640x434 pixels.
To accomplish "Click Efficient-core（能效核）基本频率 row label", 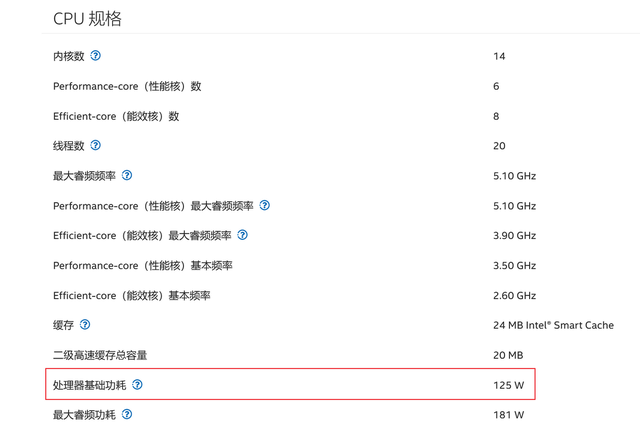I will 132,295.
